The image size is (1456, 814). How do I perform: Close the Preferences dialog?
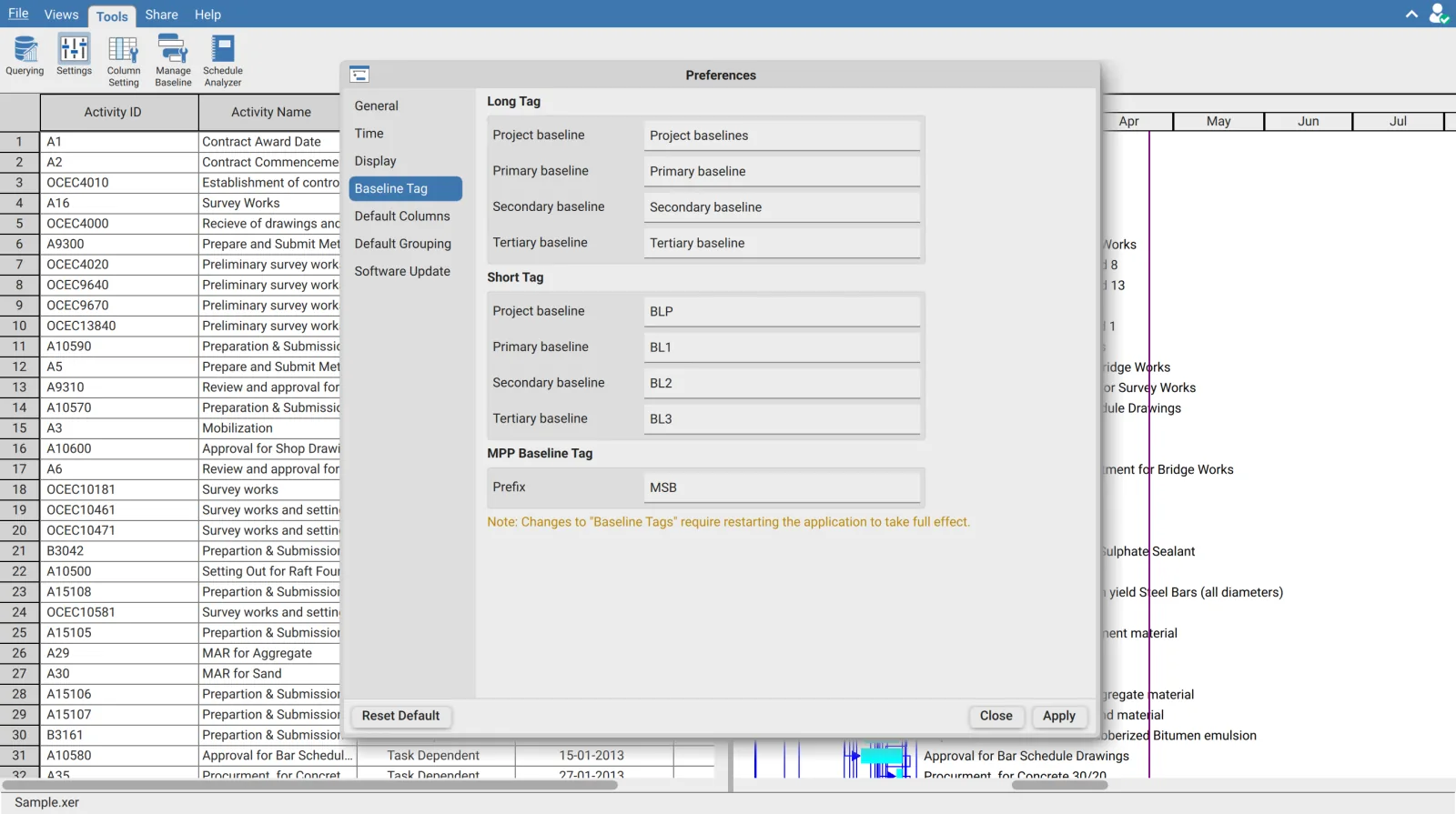(996, 716)
